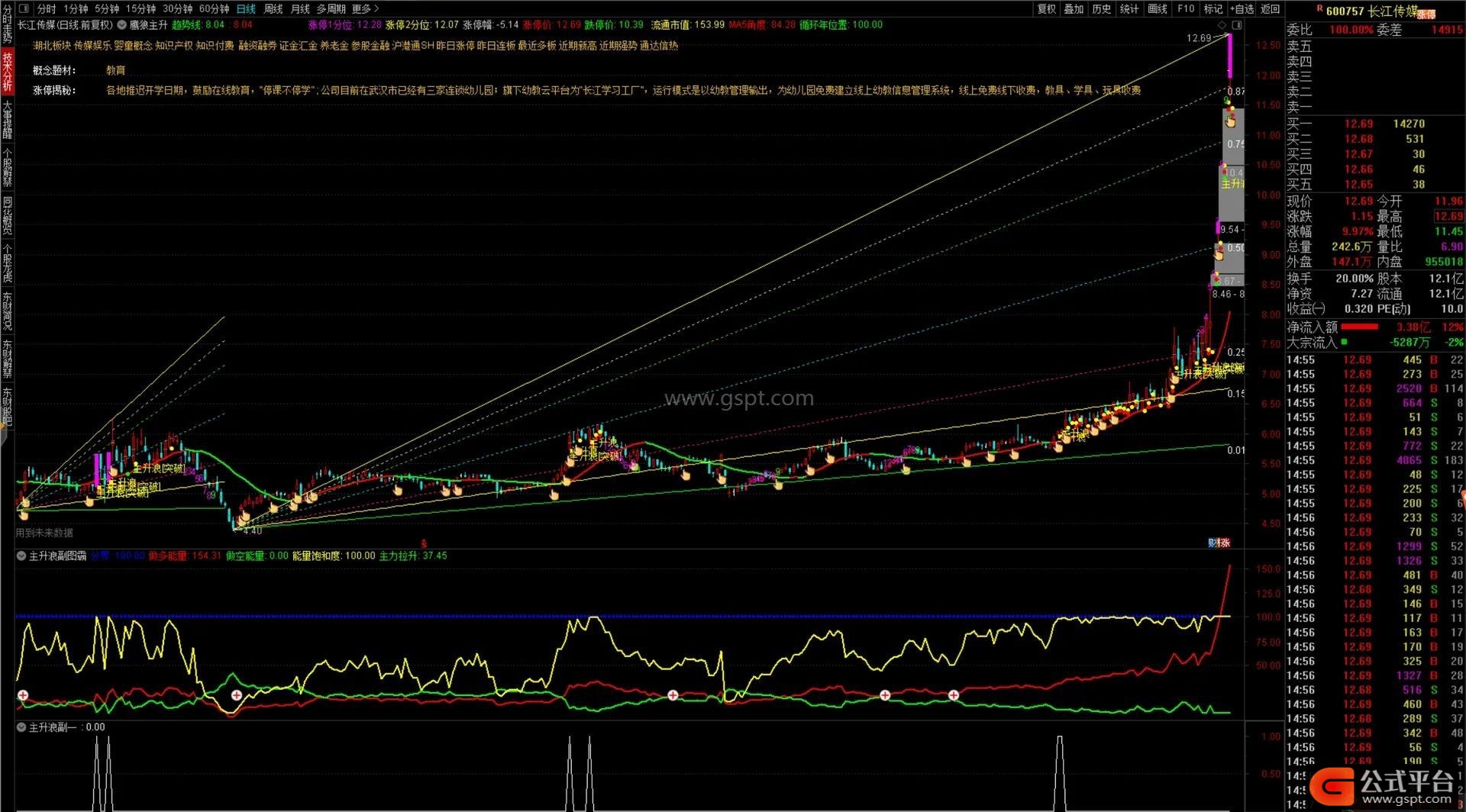
Task: Click the 传媒娱乐 sector tag
Action: [x=92, y=46]
